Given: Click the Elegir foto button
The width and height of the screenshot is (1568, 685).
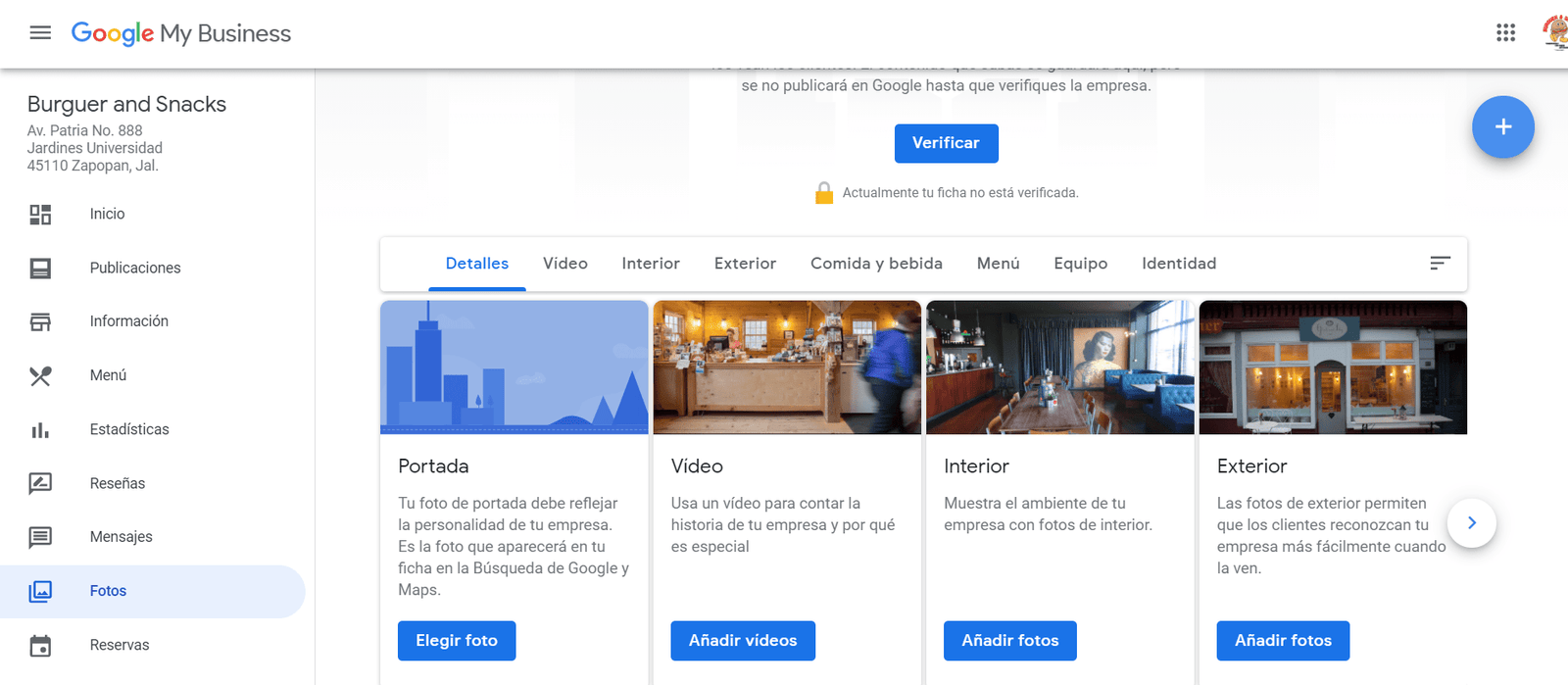Looking at the screenshot, I should pyautogui.click(x=457, y=641).
